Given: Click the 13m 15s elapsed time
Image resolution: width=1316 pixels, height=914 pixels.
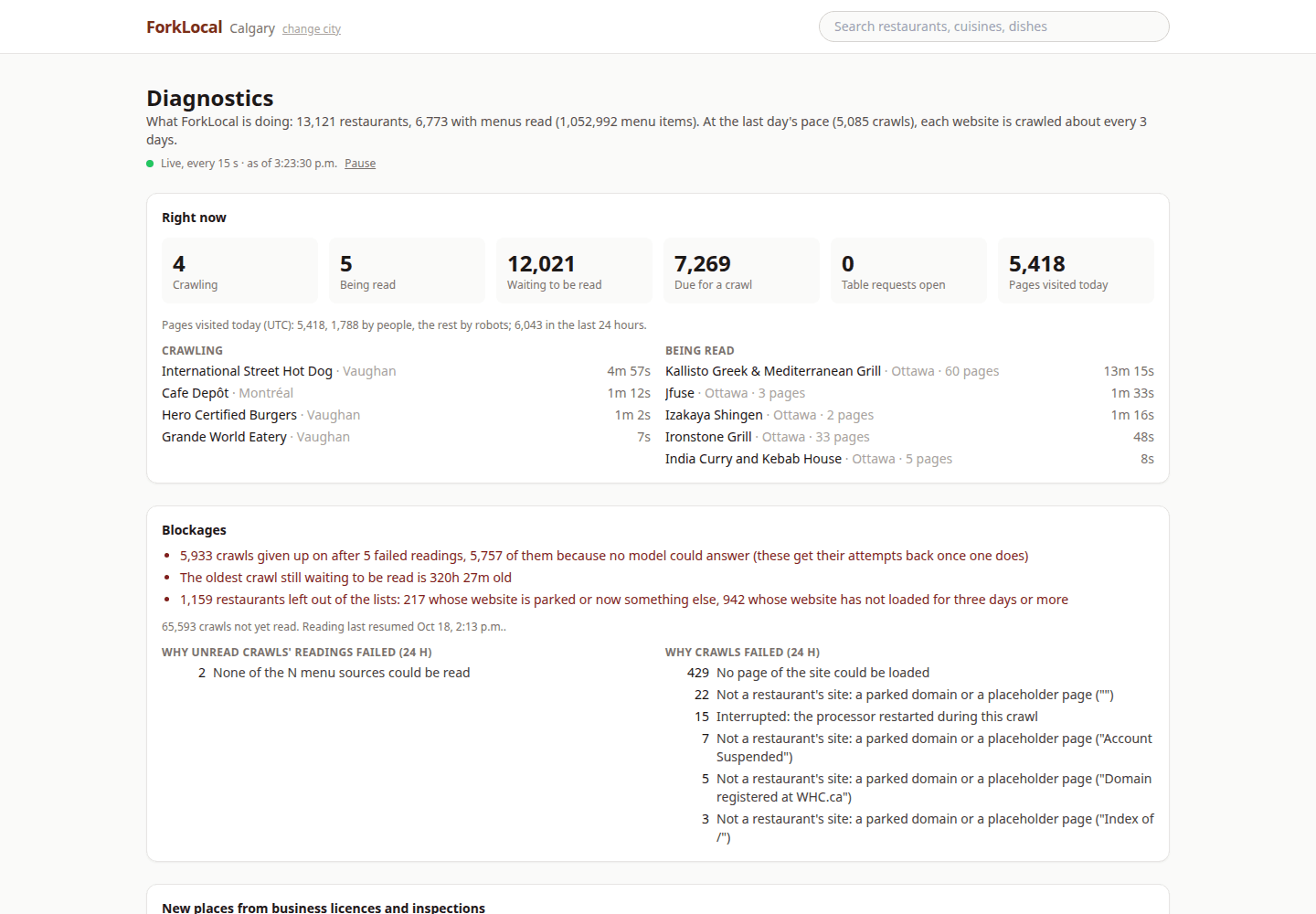Looking at the screenshot, I should [1129, 371].
